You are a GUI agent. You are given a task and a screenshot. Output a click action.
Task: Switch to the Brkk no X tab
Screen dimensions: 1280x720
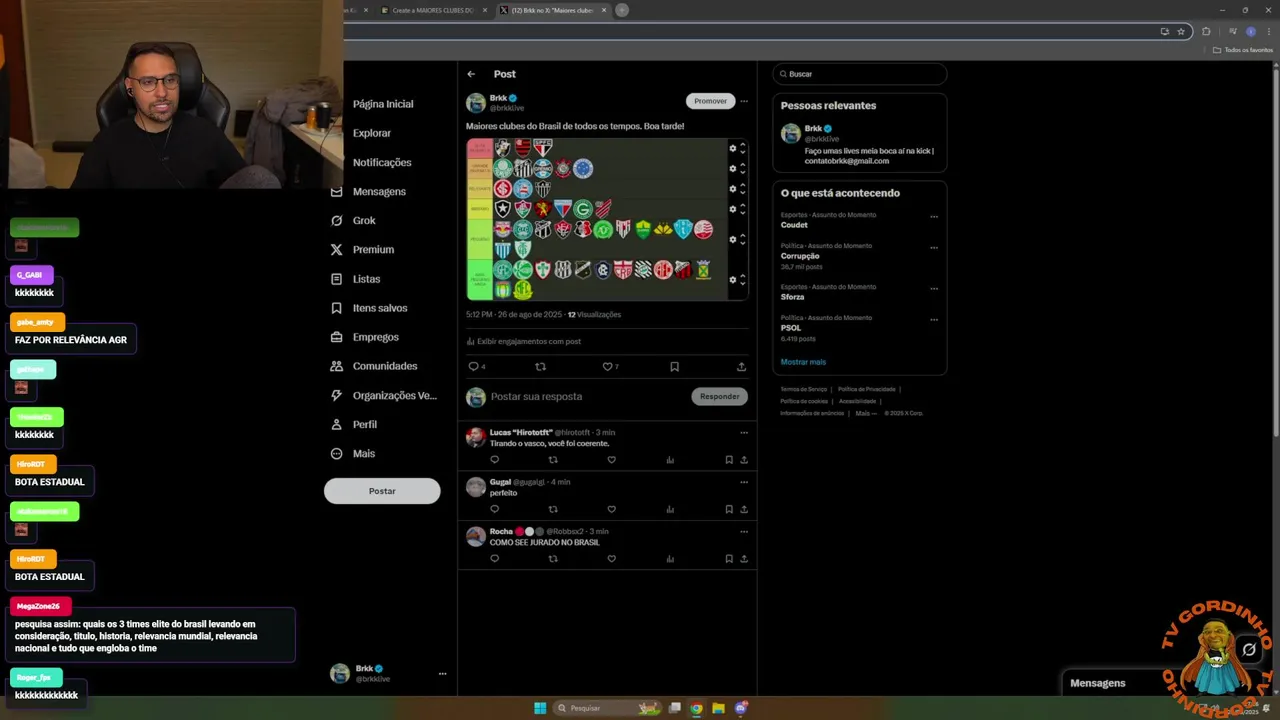tap(552, 10)
